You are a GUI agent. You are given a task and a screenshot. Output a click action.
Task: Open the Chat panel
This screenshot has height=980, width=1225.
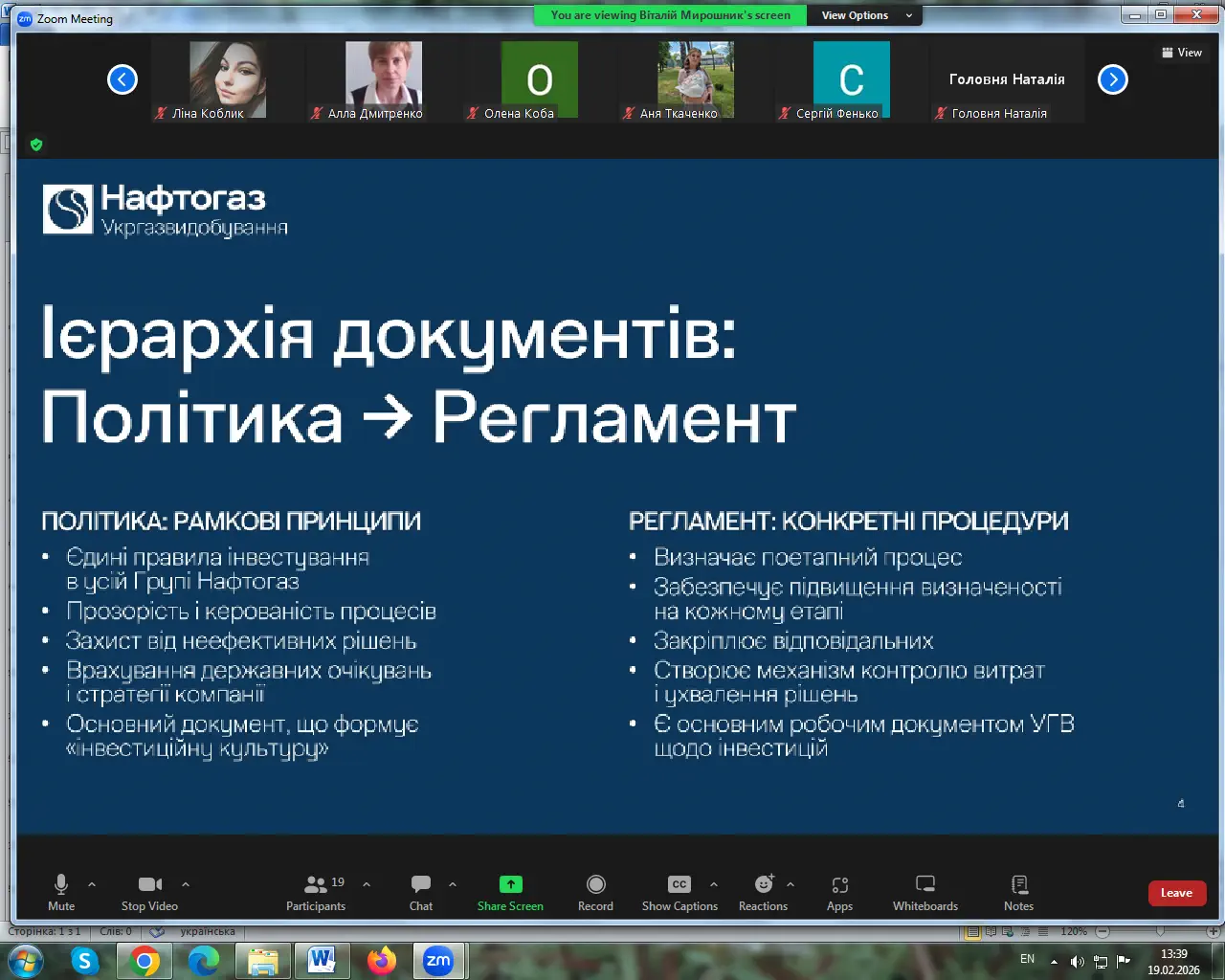click(421, 892)
